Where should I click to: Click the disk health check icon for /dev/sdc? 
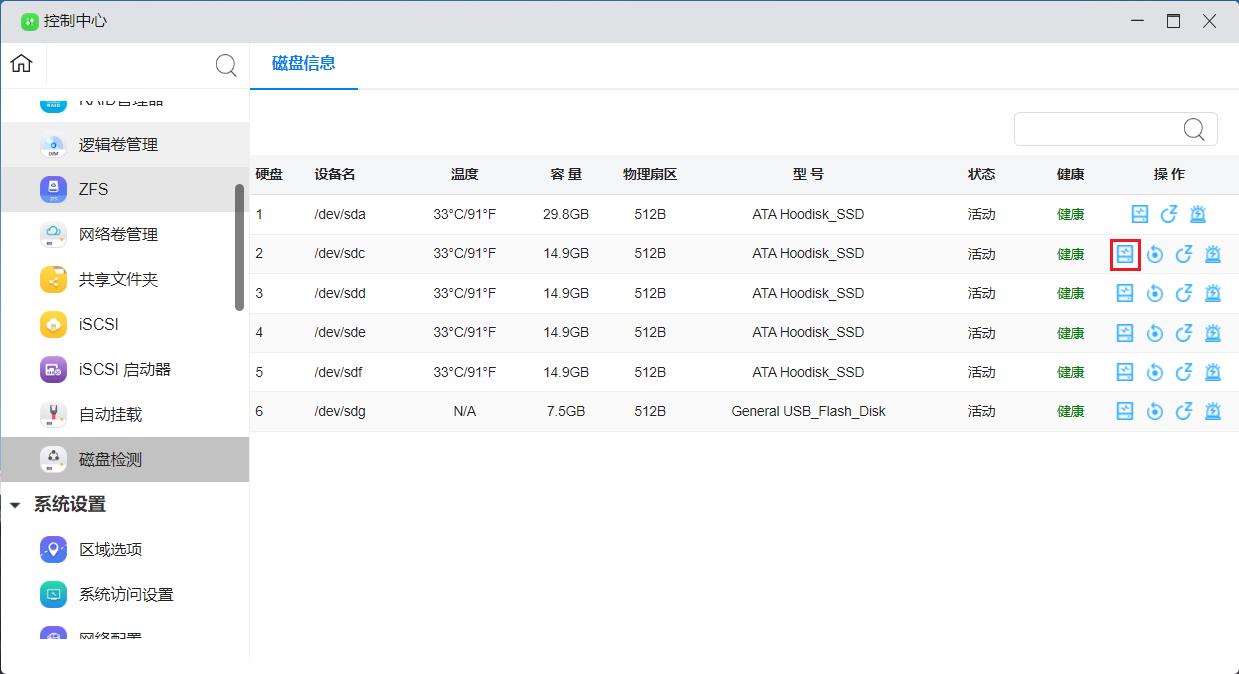point(1125,254)
